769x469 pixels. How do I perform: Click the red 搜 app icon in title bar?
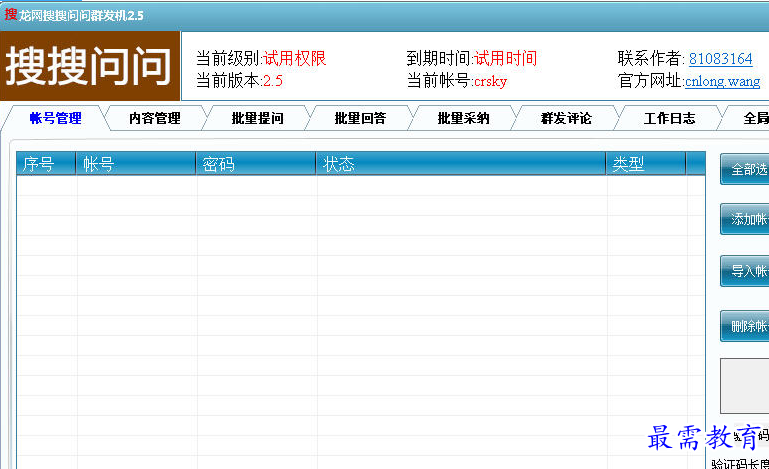click(x=10, y=14)
